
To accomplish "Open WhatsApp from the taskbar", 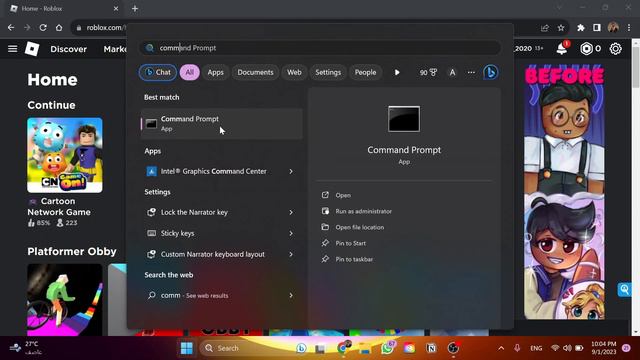I will pyautogui.click(x=387, y=348).
